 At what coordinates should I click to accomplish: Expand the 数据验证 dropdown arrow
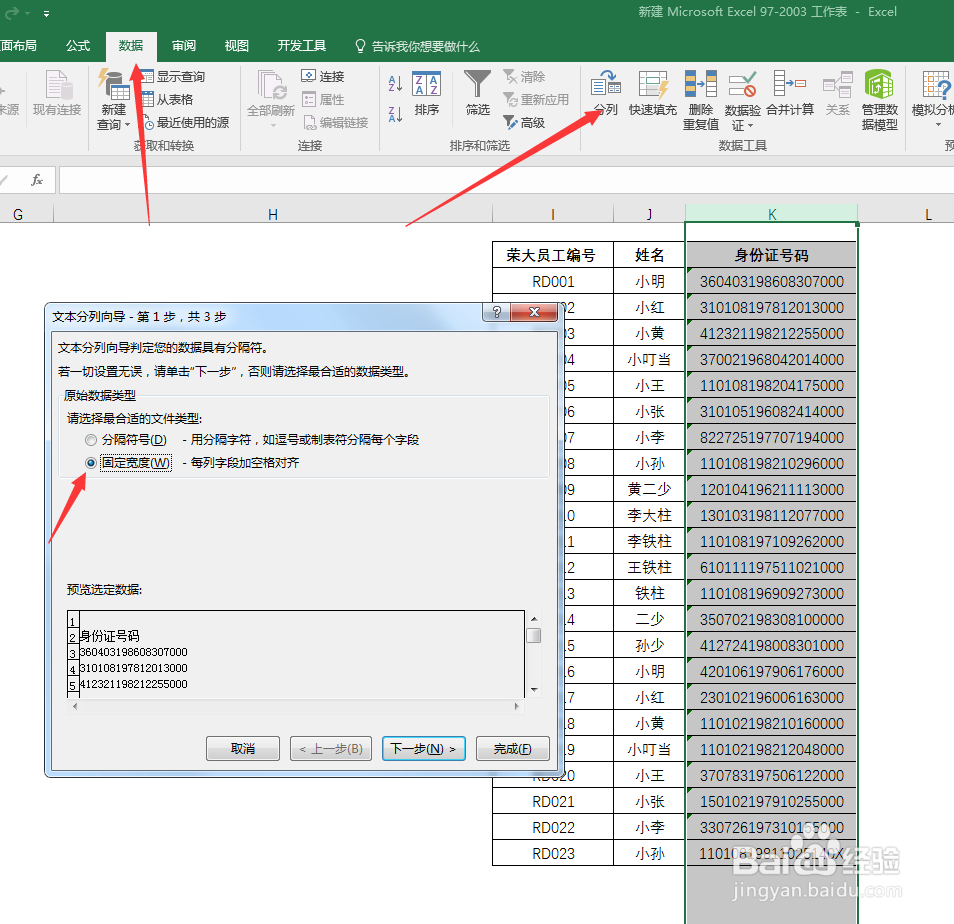751,126
